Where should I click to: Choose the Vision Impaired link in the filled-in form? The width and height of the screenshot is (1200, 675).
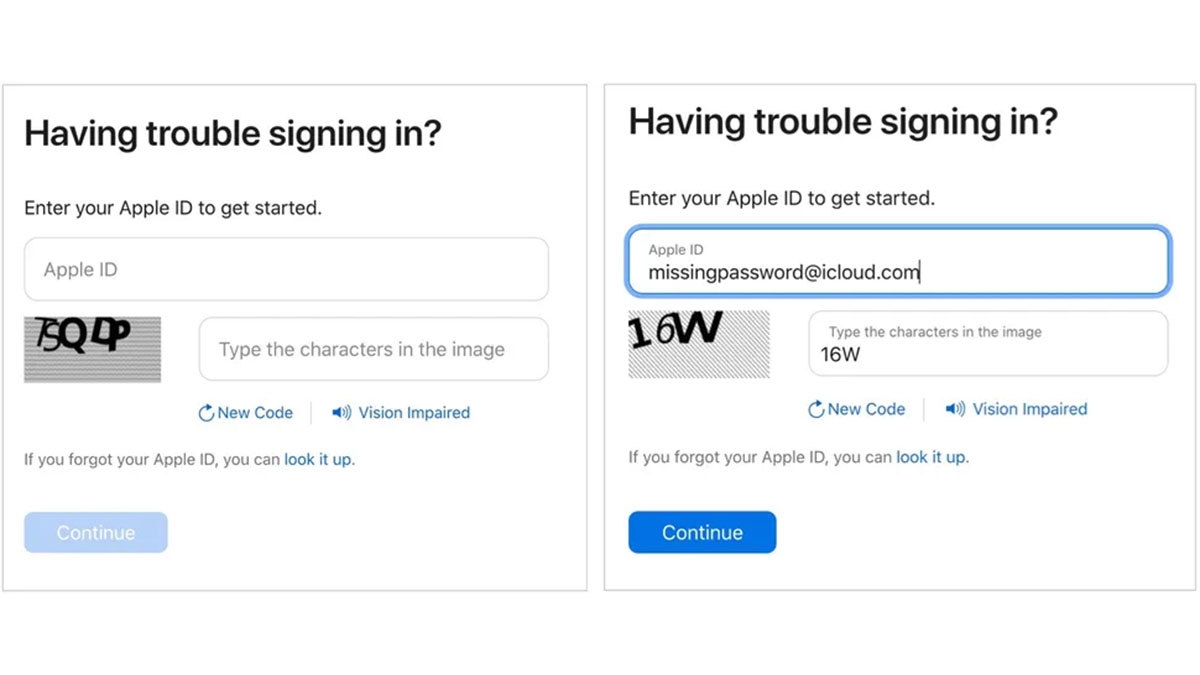(x=1029, y=409)
